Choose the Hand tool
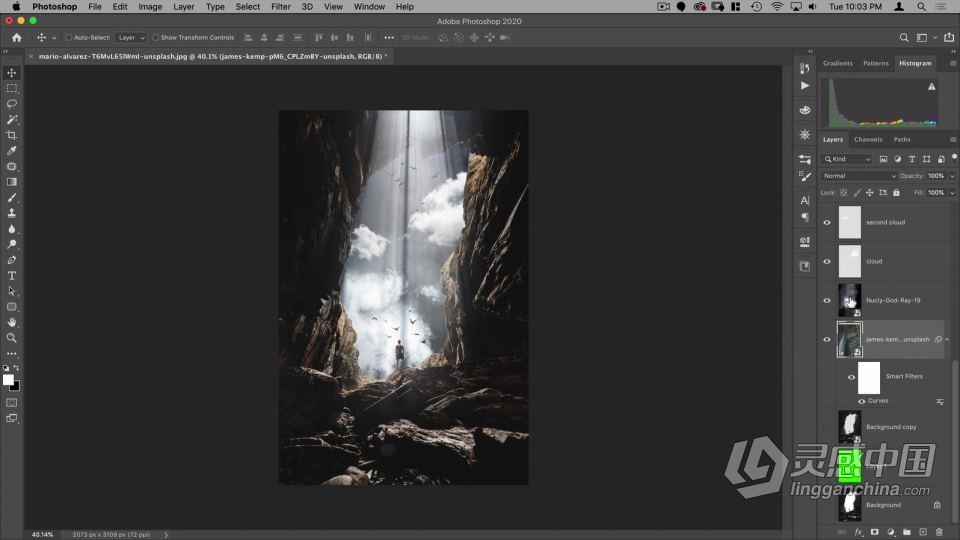Image resolution: width=960 pixels, height=540 pixels. pos(12,322)
